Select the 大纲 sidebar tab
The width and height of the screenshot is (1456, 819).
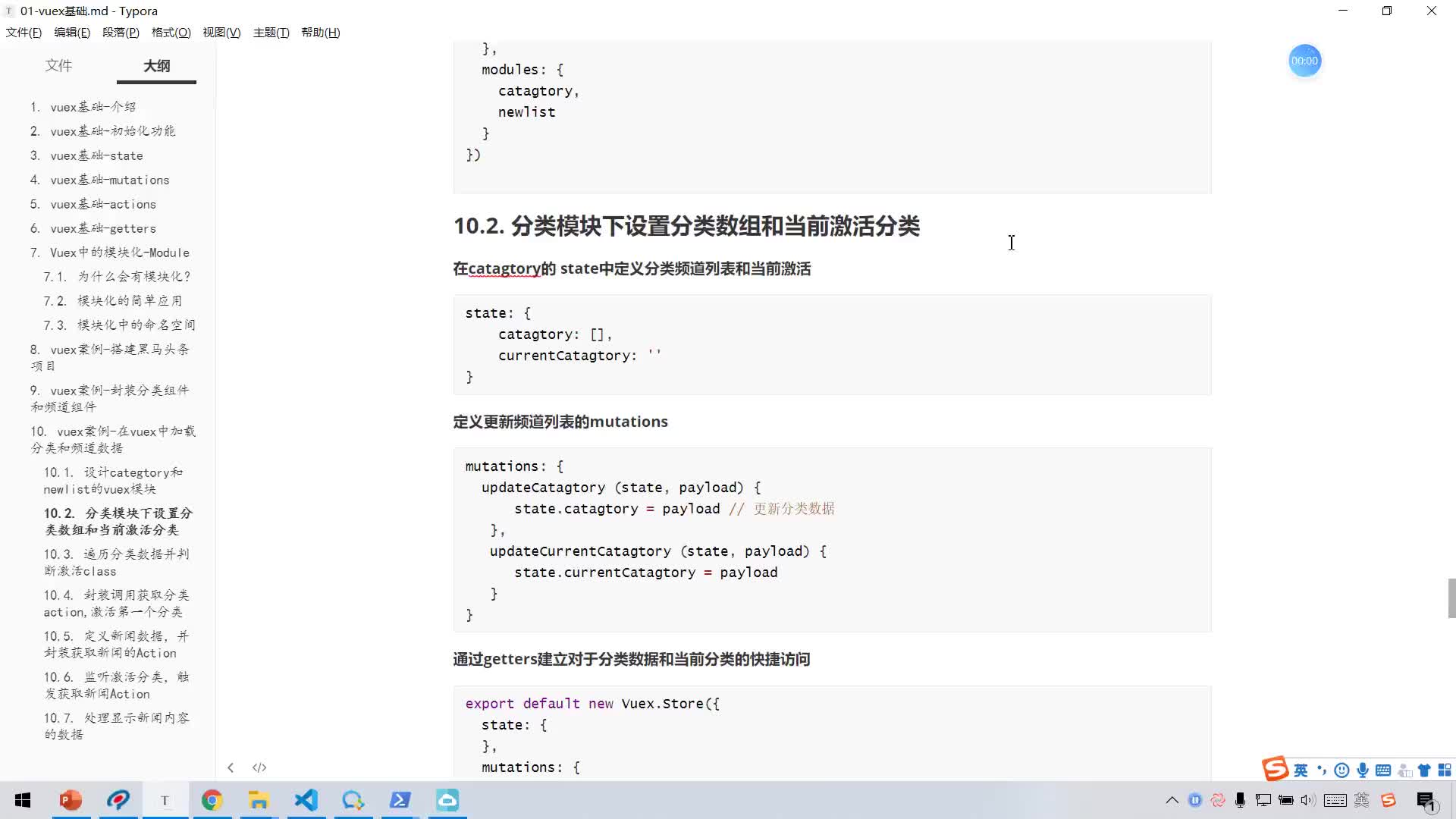click(157, 66)
